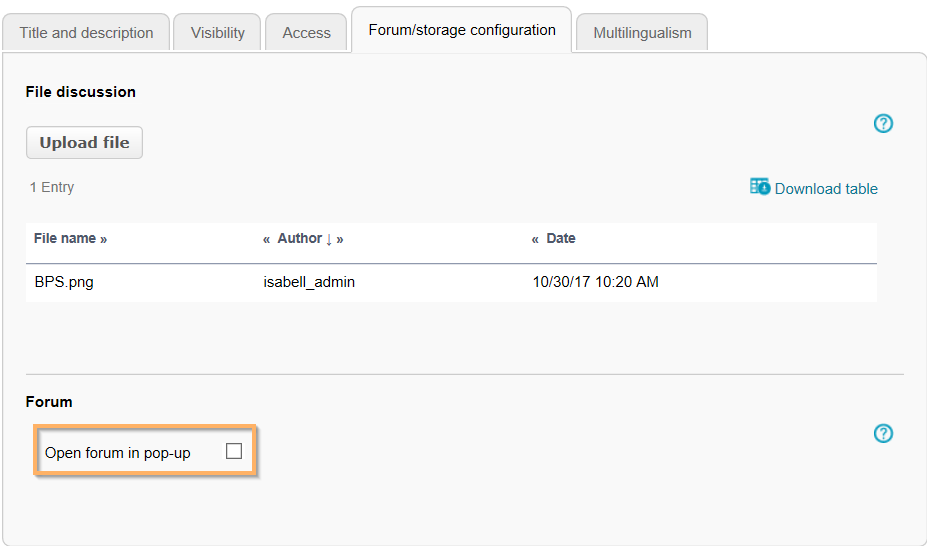Sort by Date column header
Screen dimensions: 932x546
561,239
